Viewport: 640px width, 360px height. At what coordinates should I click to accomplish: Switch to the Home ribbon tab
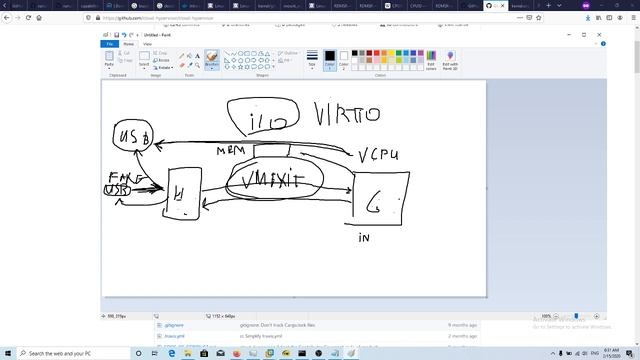[x=129, y=44]
